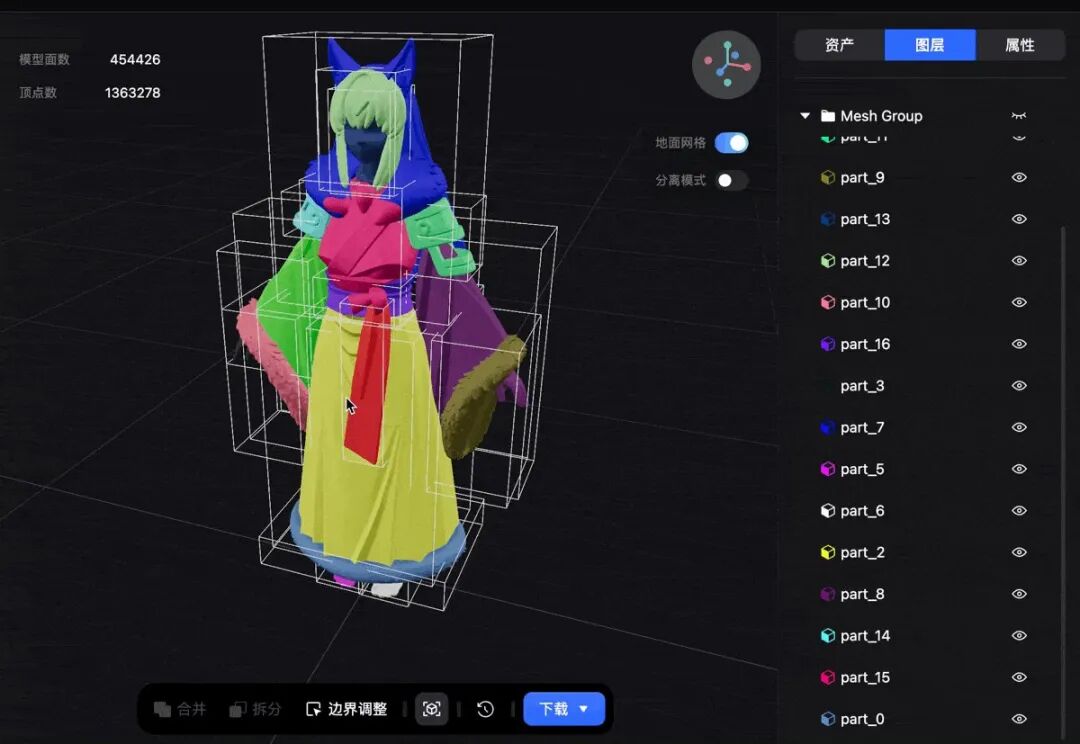Toggle the bounding box display icon
The height and width of the screenshot is (744, 1080).
pos(432,709)
